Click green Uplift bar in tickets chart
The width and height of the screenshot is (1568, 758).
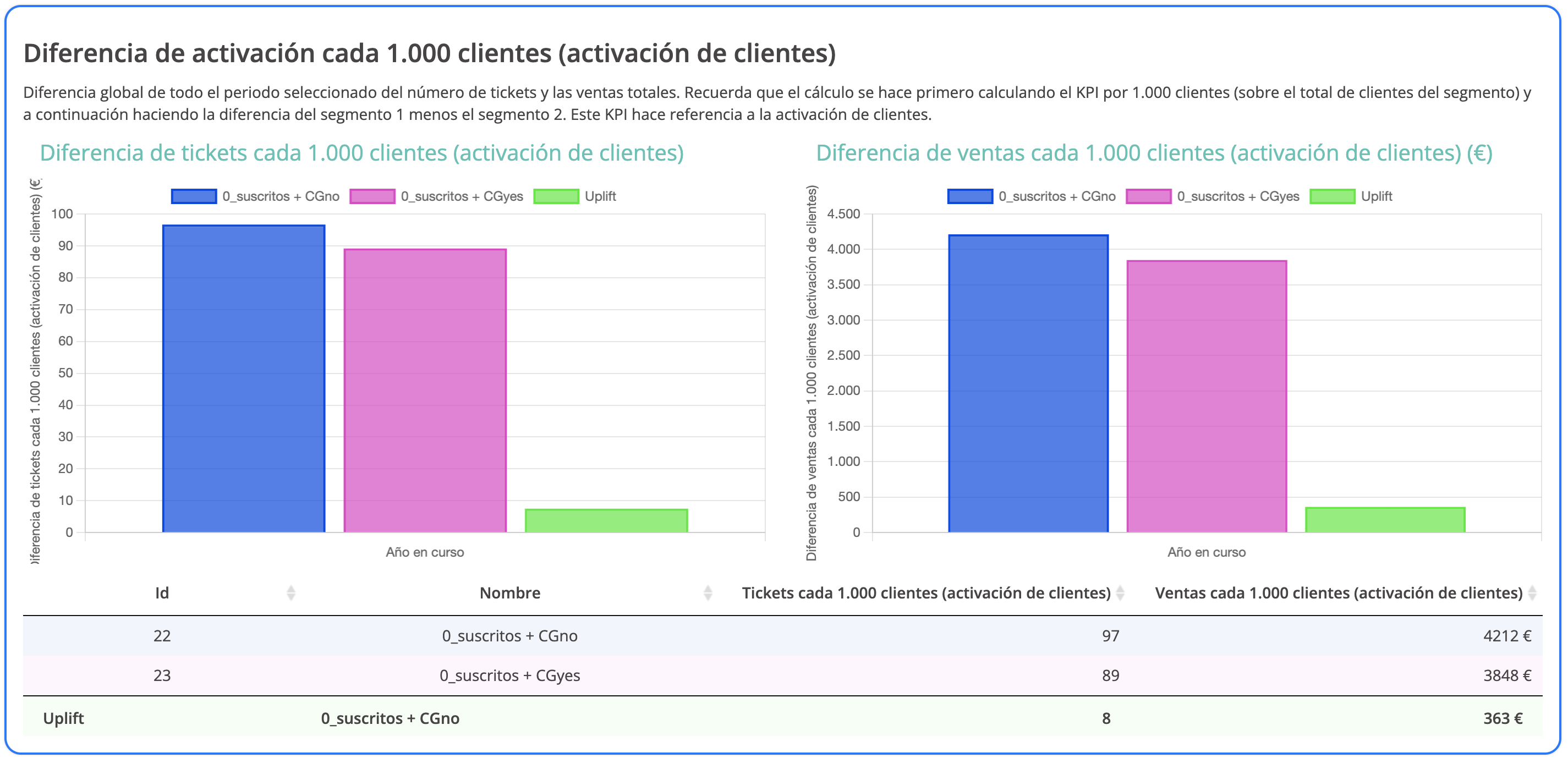click(x=606, y=521)
